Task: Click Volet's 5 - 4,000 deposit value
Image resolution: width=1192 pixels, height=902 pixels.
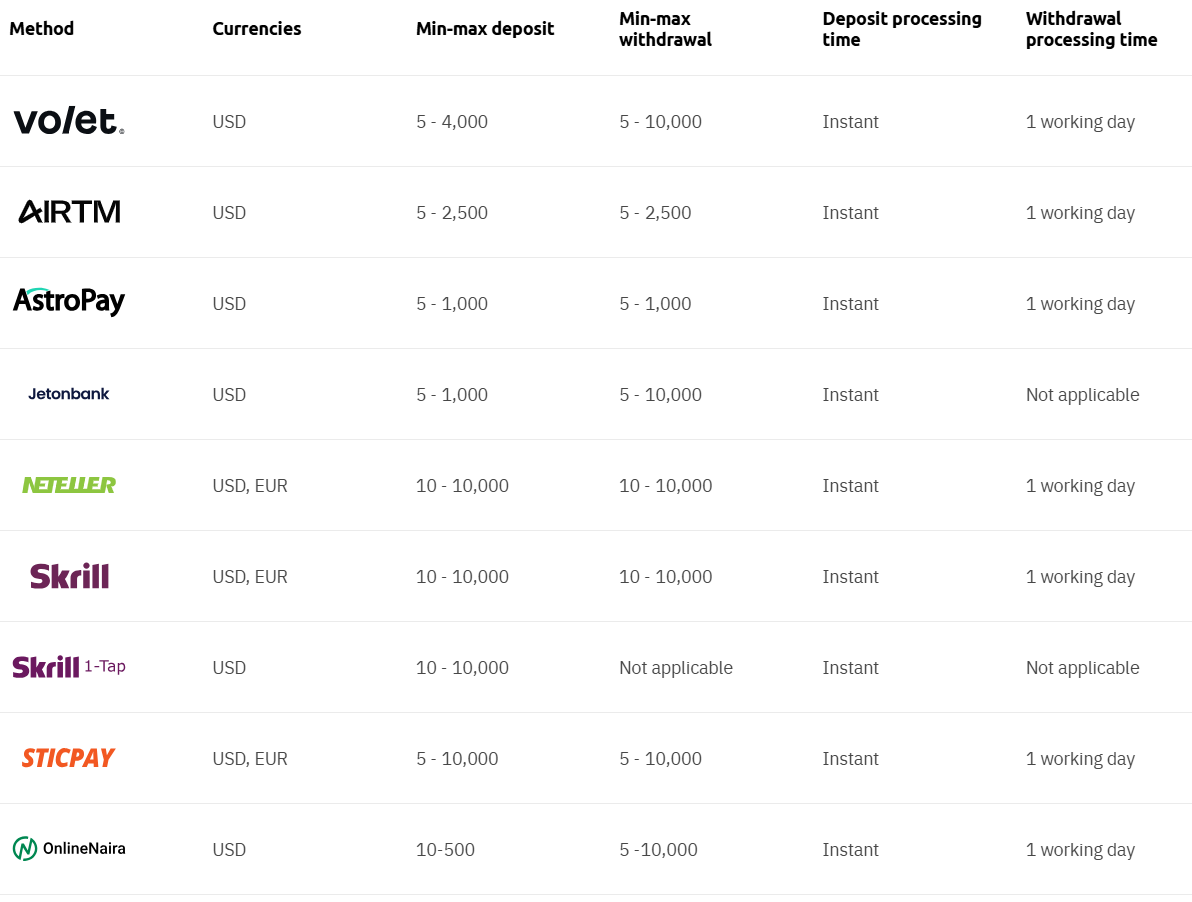Action: (452, 122)
